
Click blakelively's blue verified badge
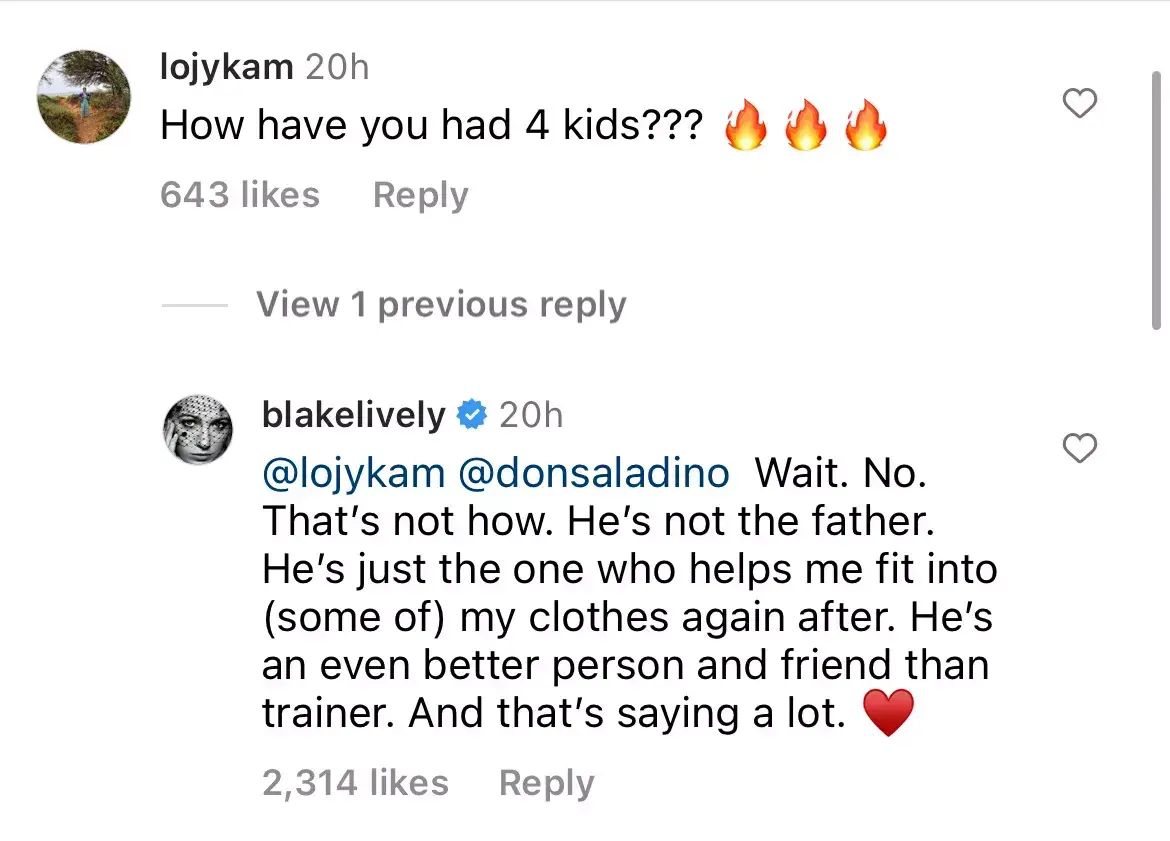[x=470, y=414]
